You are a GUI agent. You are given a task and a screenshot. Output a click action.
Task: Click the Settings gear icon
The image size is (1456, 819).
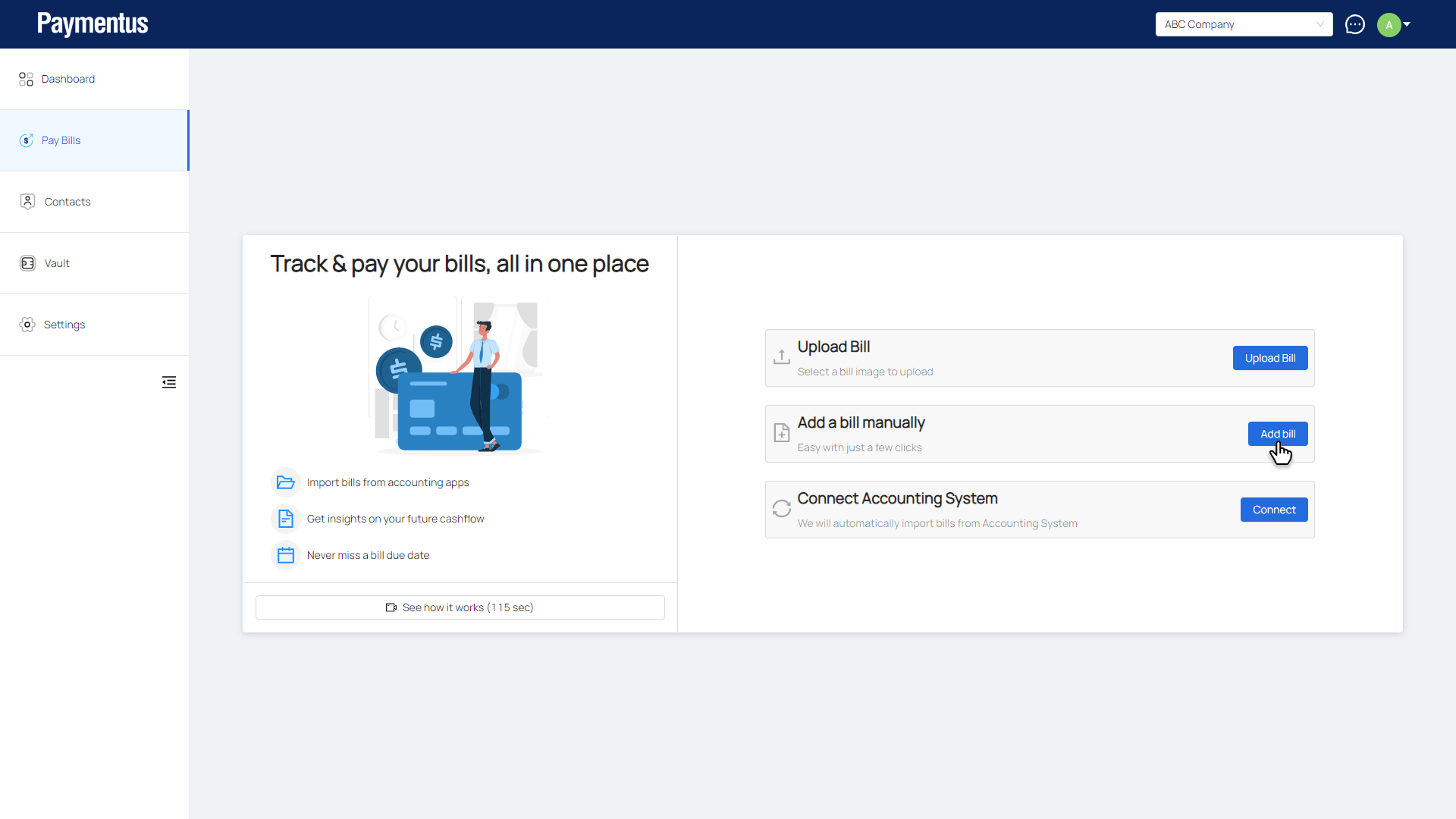[27, 325]
